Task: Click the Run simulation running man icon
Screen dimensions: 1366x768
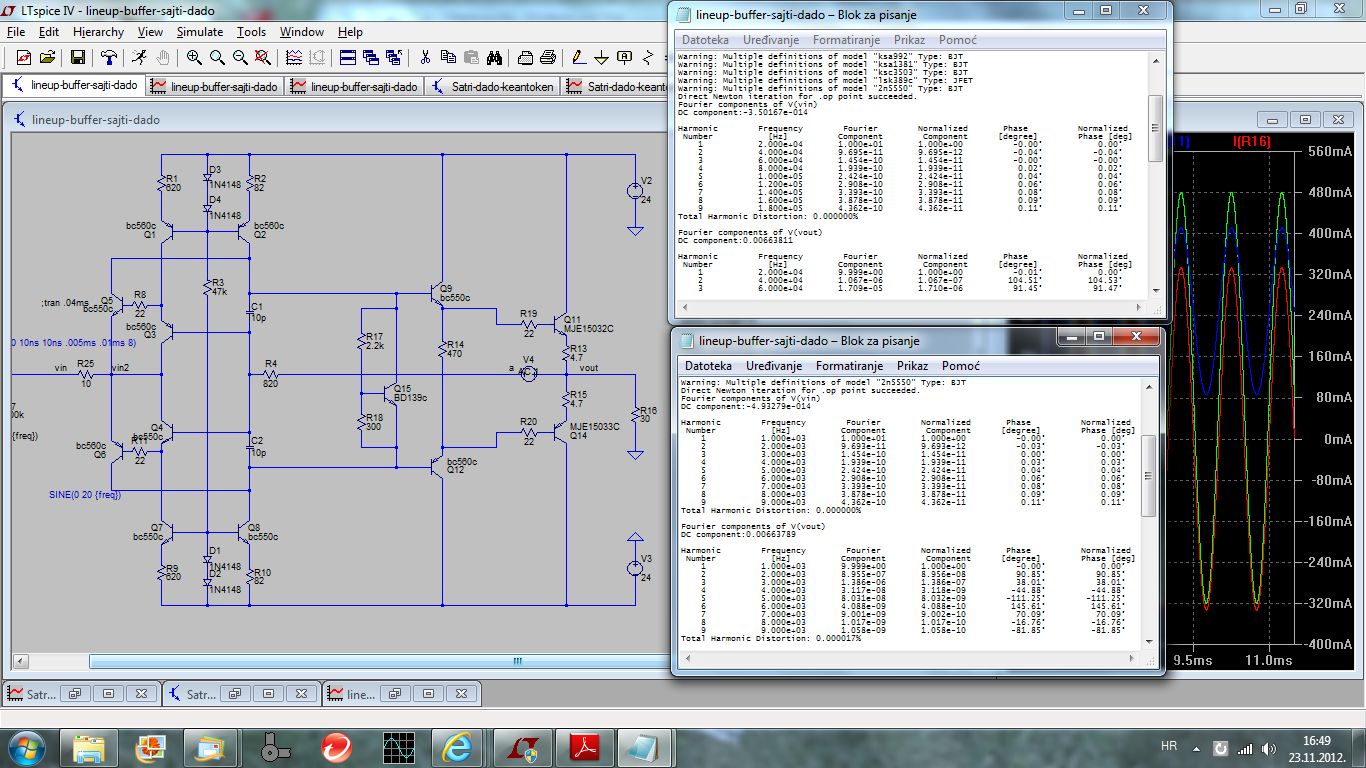Action: coord(139,57)
